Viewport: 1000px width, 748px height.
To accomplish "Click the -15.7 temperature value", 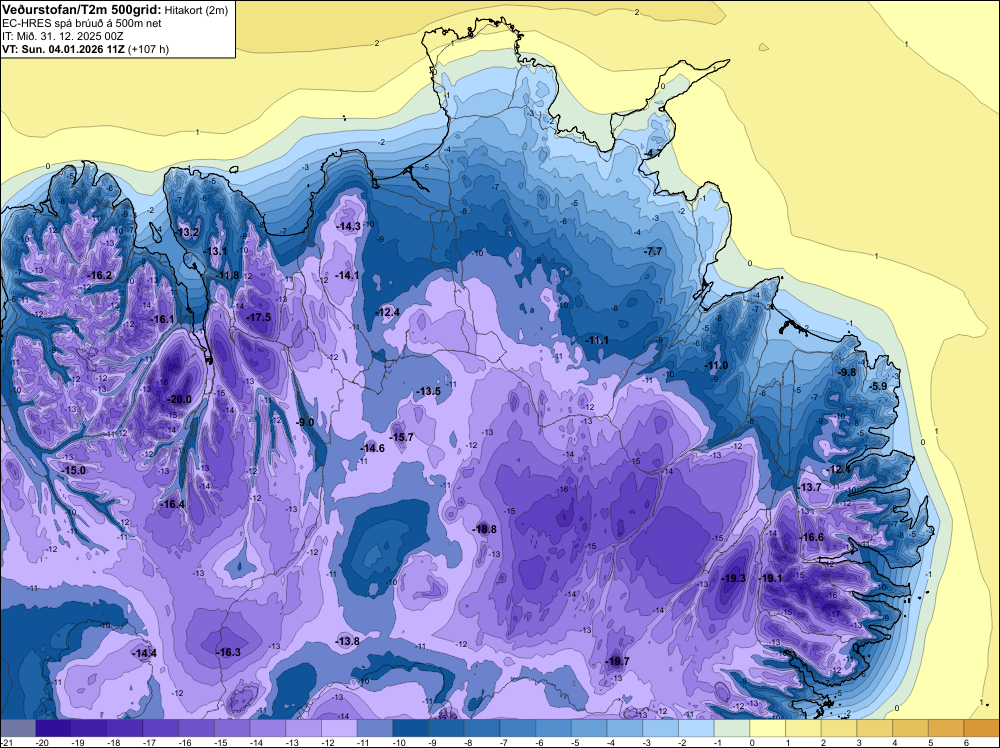I will [x=402, y=437].
